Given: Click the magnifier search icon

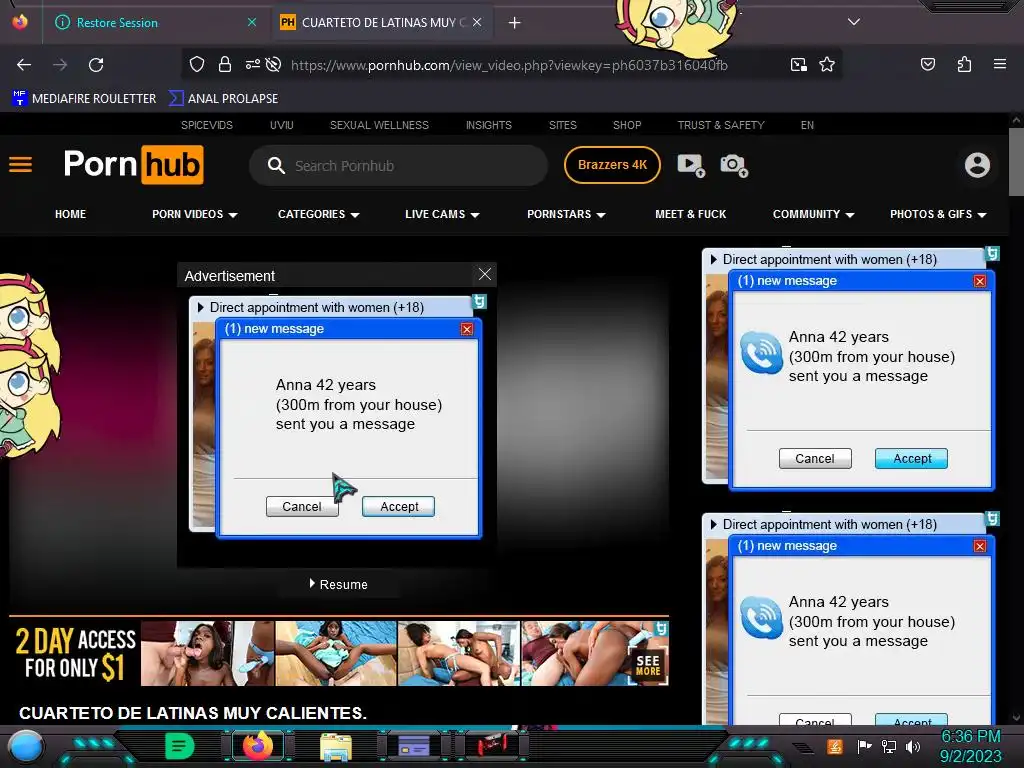Looking at the screenshot, I should pyautogui.click(x=276, y=165).
